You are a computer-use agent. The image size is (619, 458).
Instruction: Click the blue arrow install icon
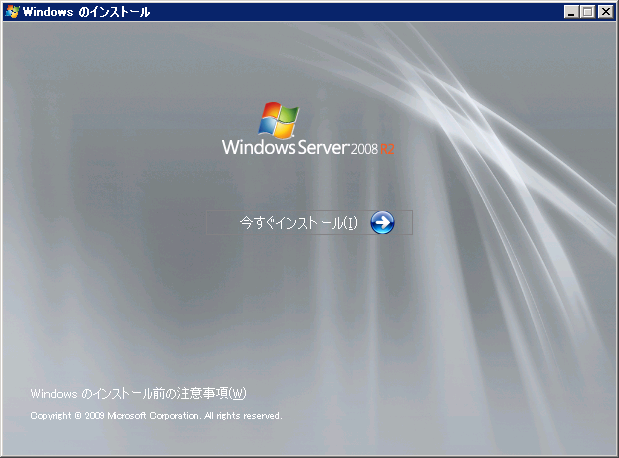(x=382, y=223)
